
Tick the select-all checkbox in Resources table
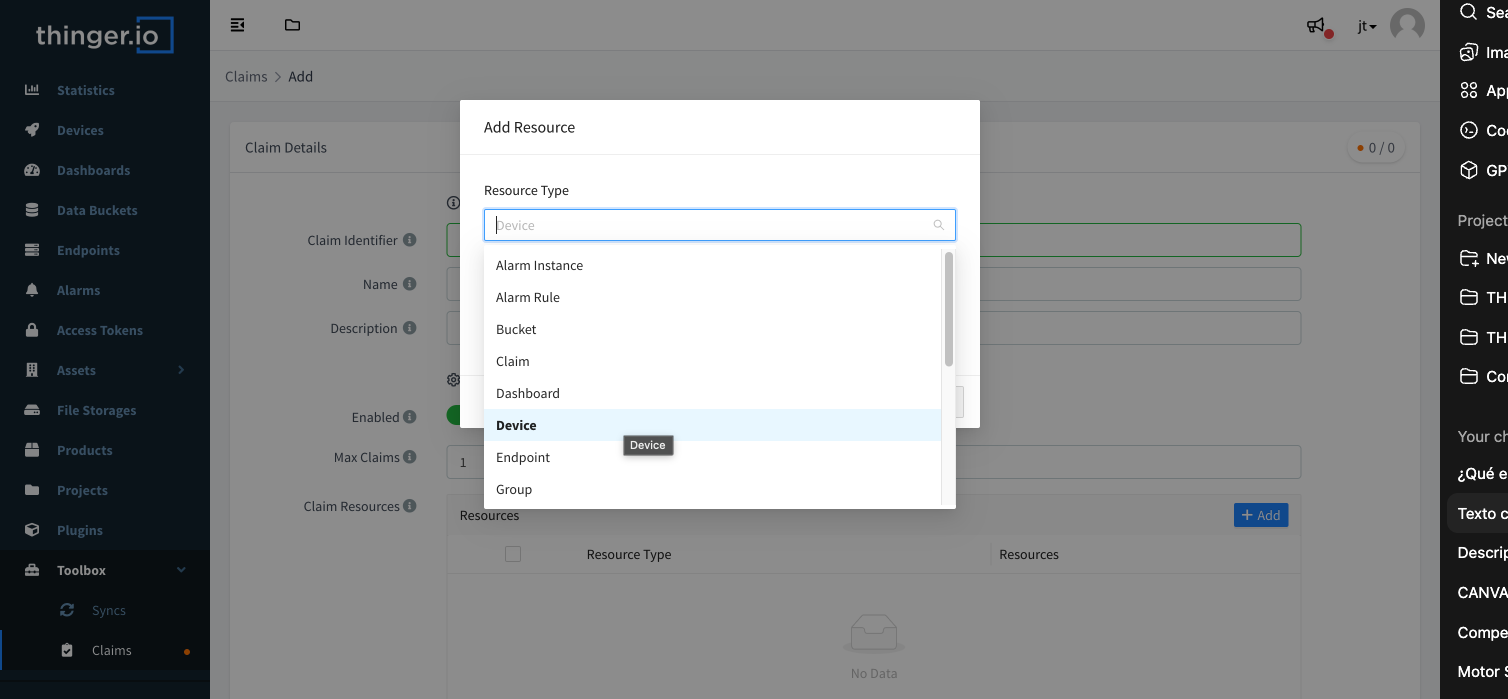pos(513,554)
